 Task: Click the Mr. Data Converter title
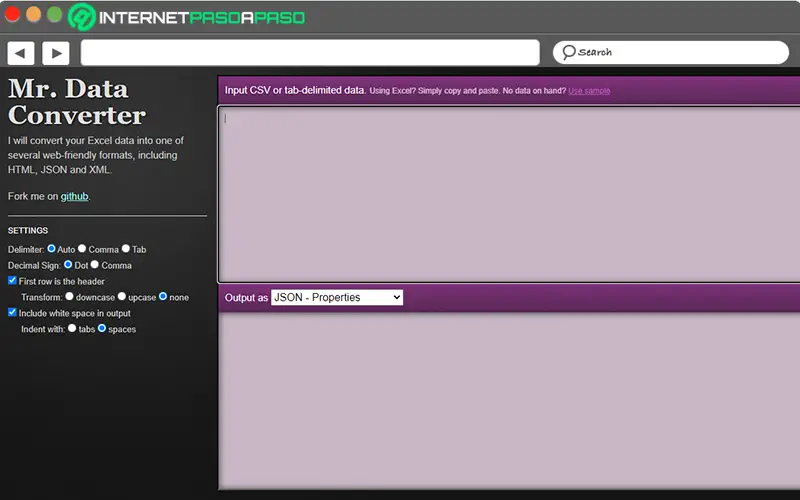click(77, 102)
